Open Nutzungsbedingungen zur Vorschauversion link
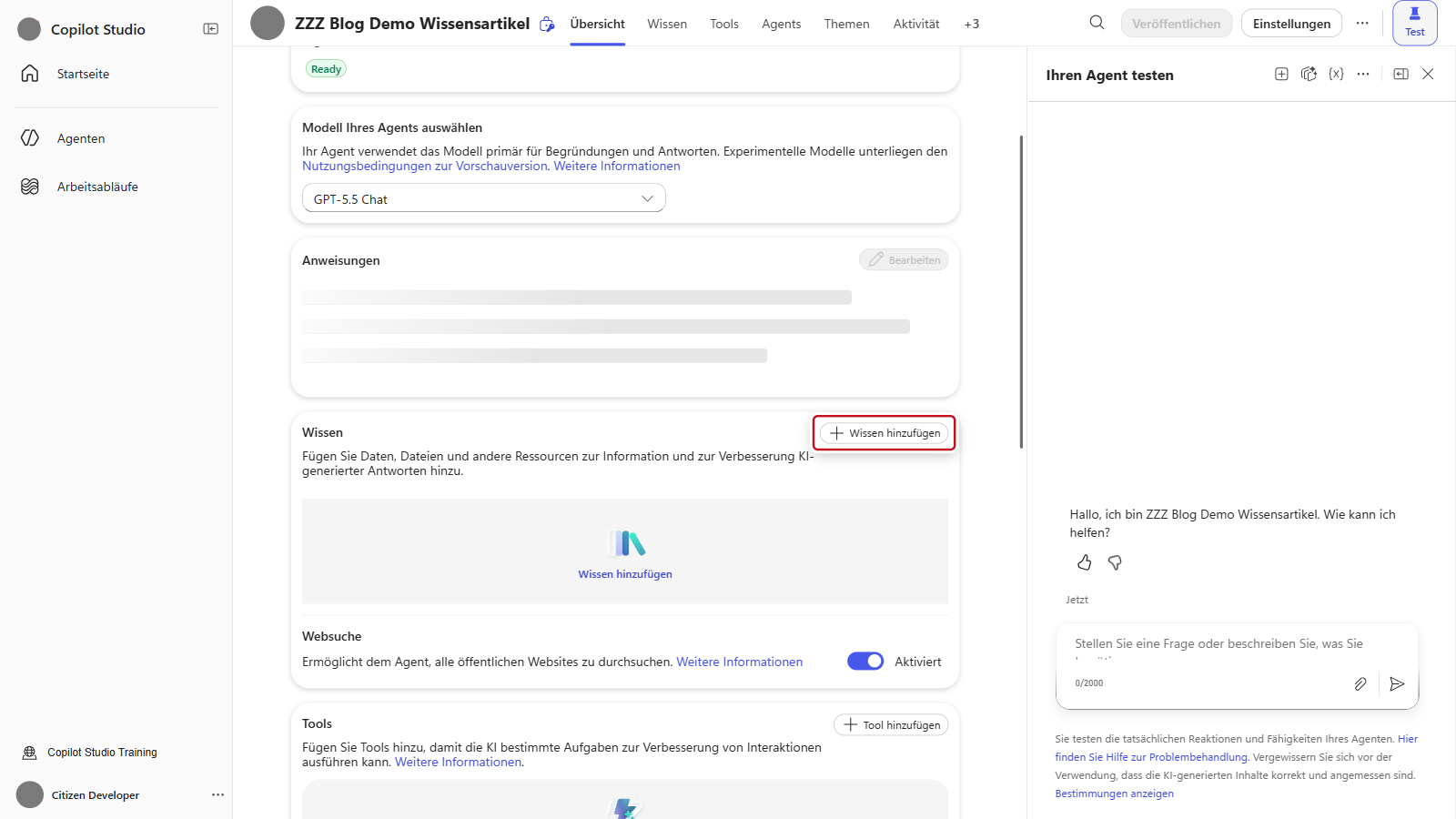Screen dimensions: 1456x819 click(x=425, y=166)
